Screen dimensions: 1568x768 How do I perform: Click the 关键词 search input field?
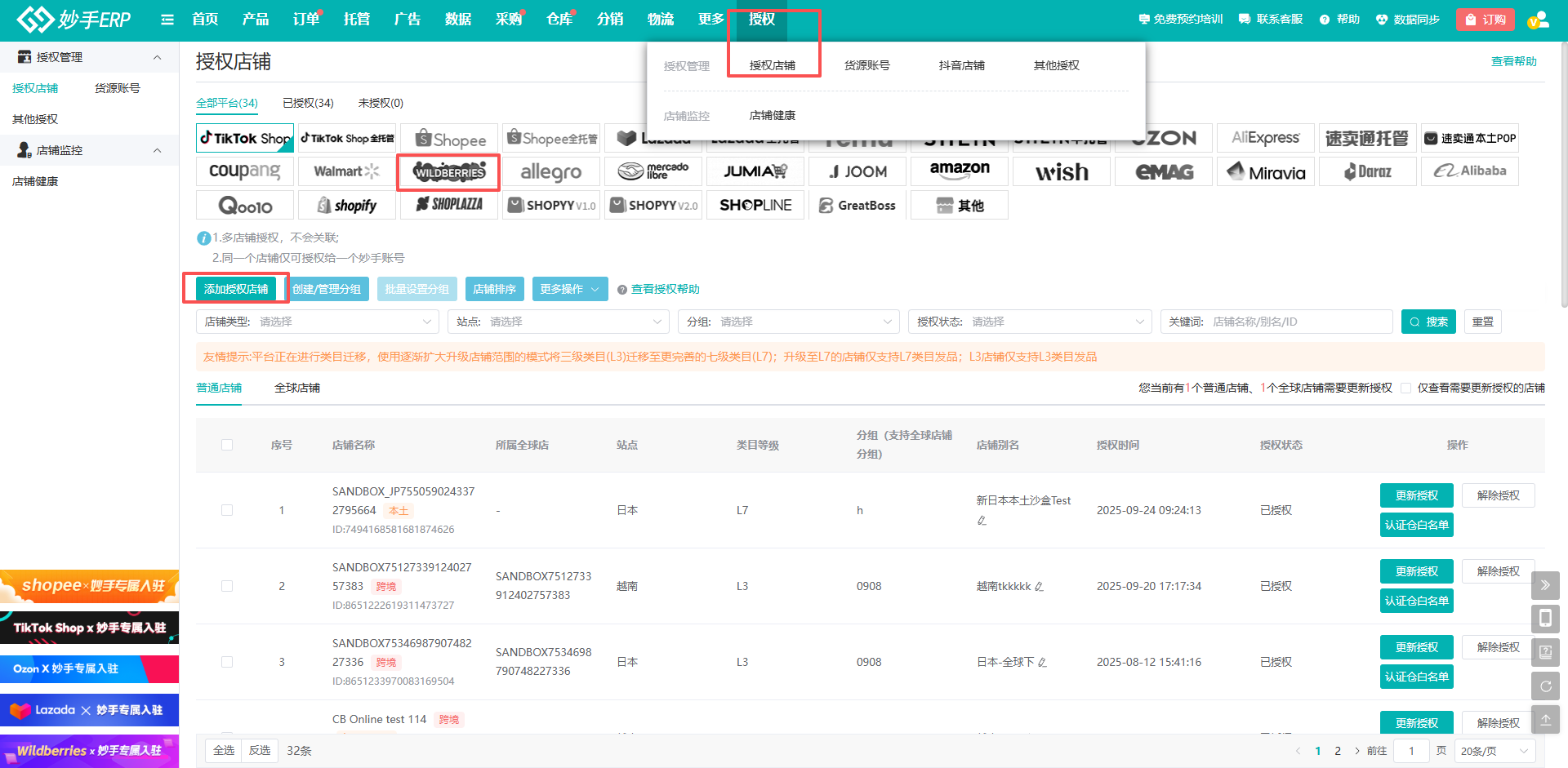[1298, 322]
